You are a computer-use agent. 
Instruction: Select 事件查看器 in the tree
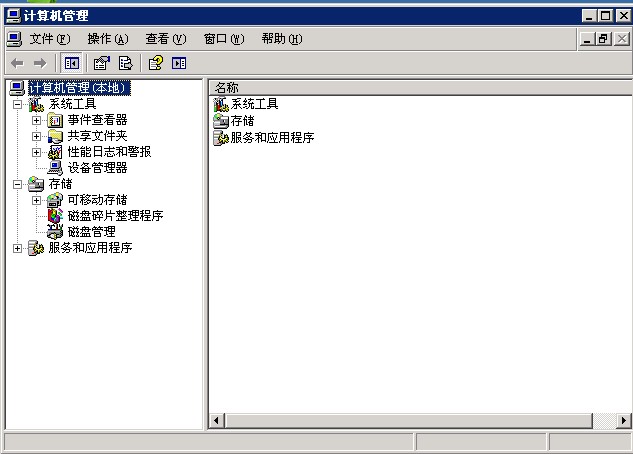pyautogui.click(x=97, y=120)
